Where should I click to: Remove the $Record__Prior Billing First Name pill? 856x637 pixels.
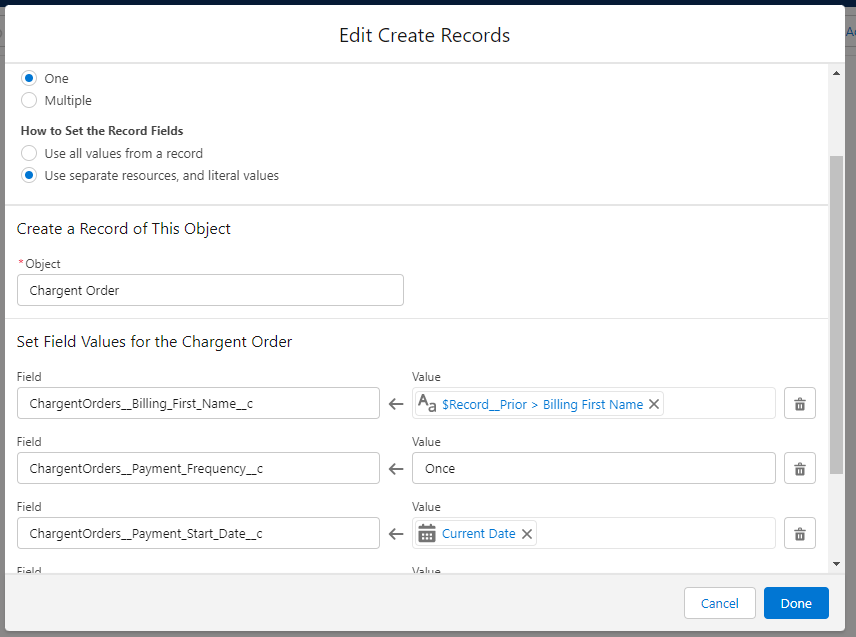(x=654, y=404)
